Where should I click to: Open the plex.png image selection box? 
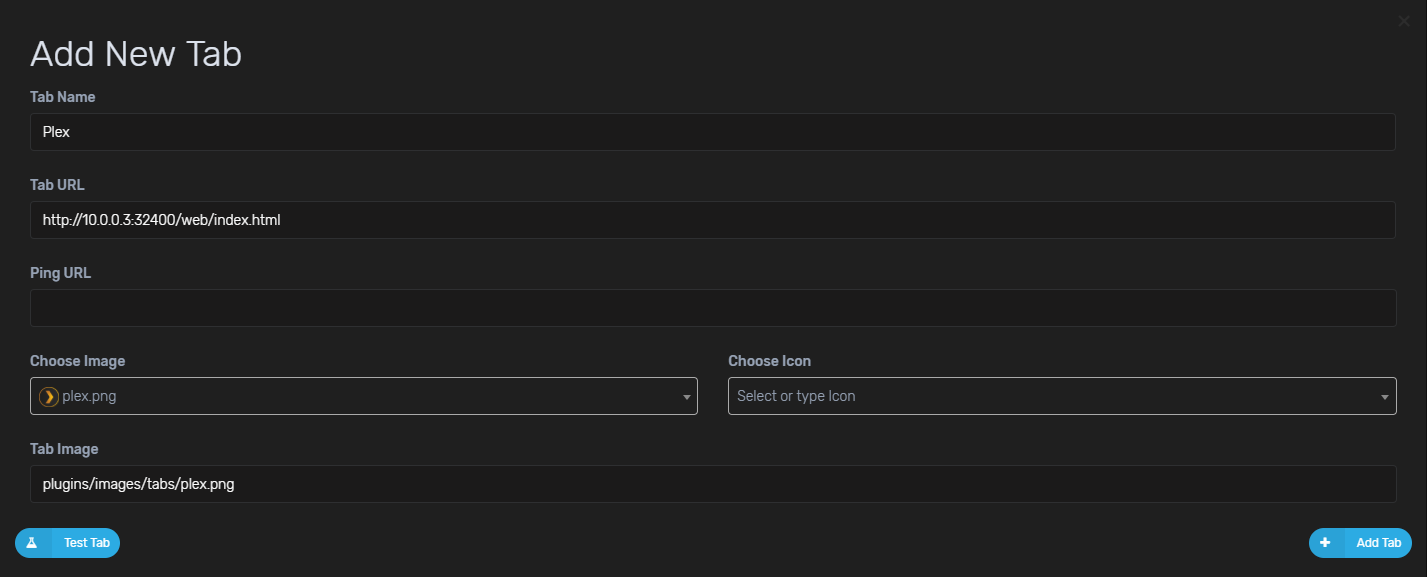[363, 396]
